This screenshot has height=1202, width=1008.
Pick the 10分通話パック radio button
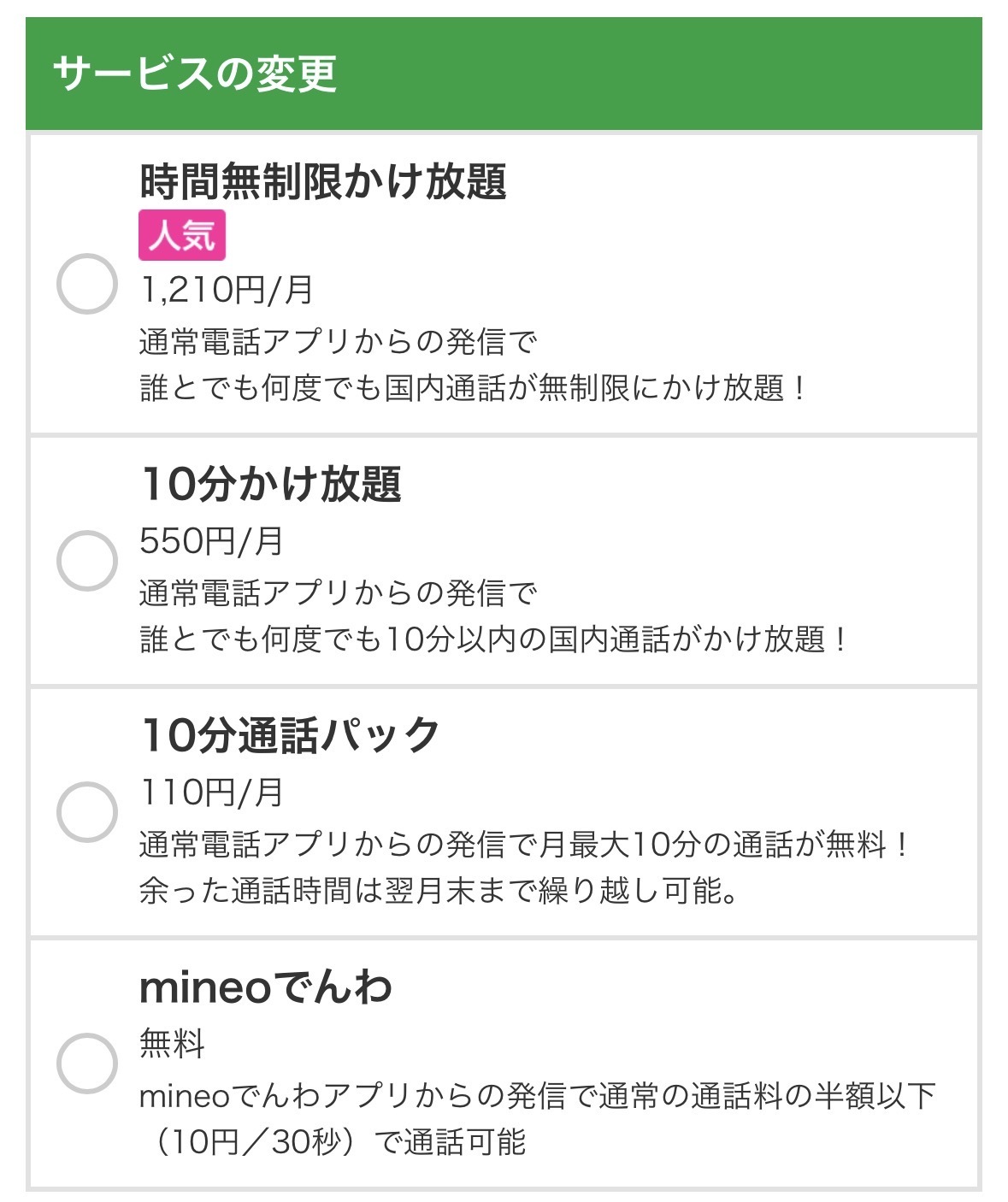86,811
